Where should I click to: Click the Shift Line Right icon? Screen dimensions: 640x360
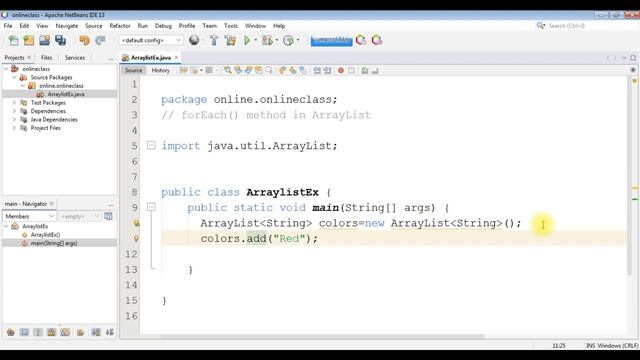327,70
